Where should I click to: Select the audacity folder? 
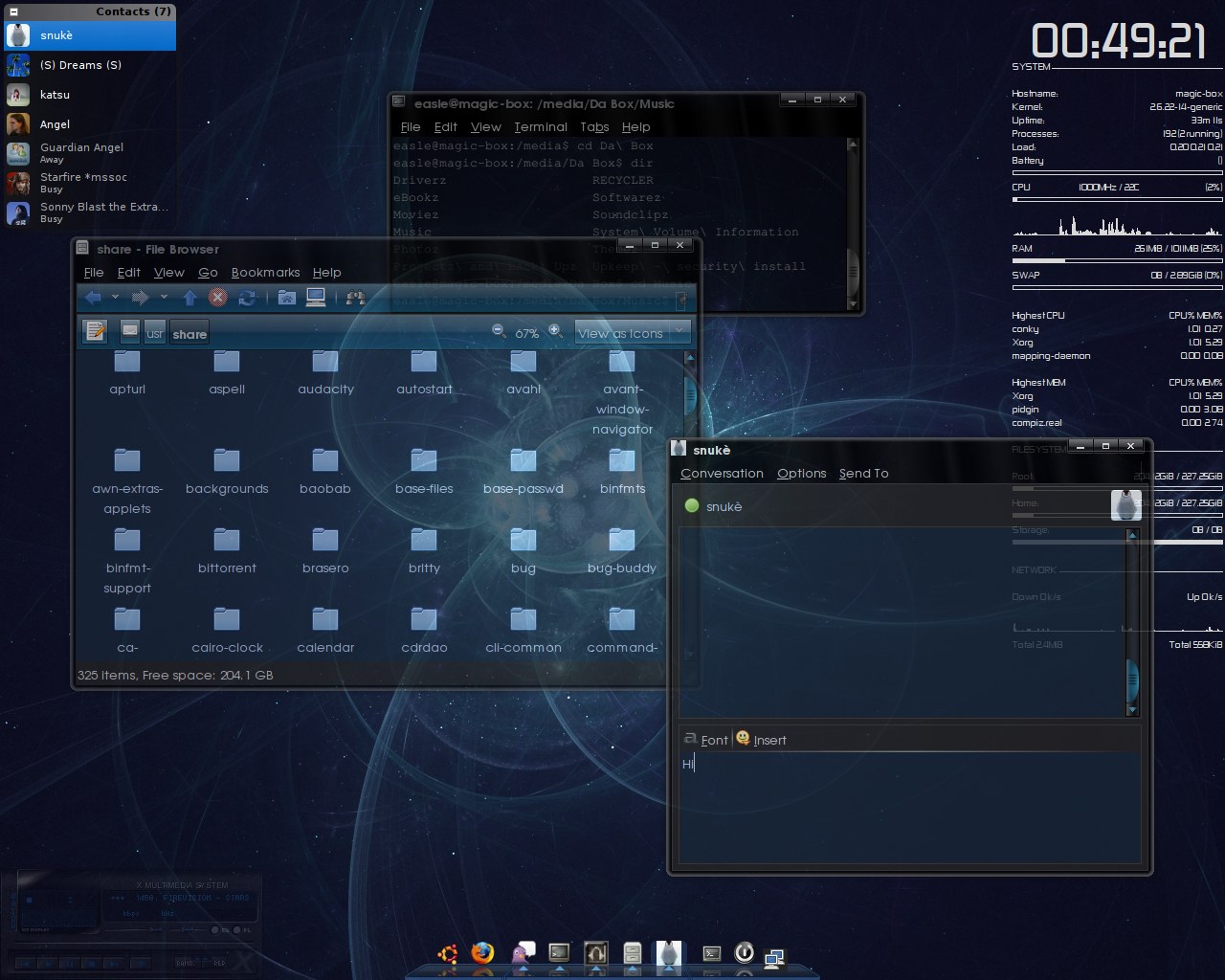(325, 372)
